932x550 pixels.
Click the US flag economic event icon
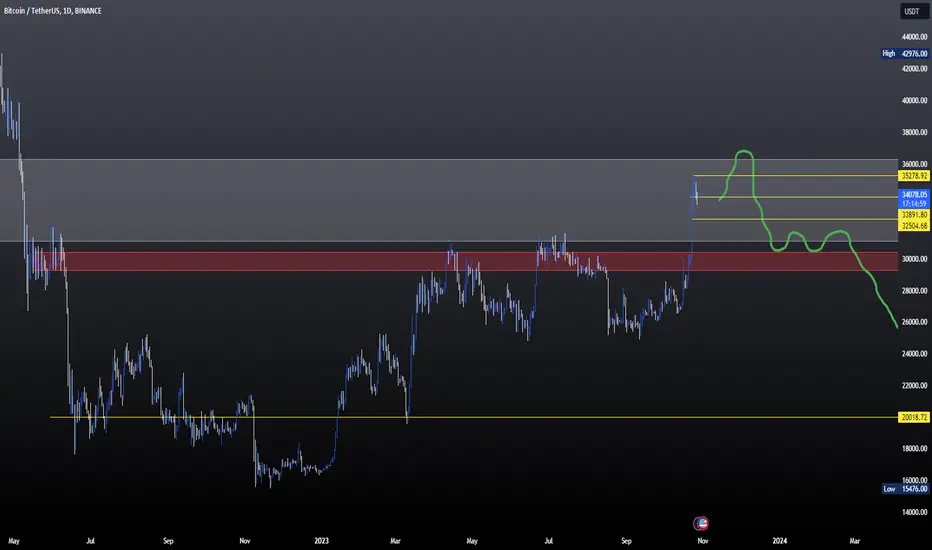point(701,524)
